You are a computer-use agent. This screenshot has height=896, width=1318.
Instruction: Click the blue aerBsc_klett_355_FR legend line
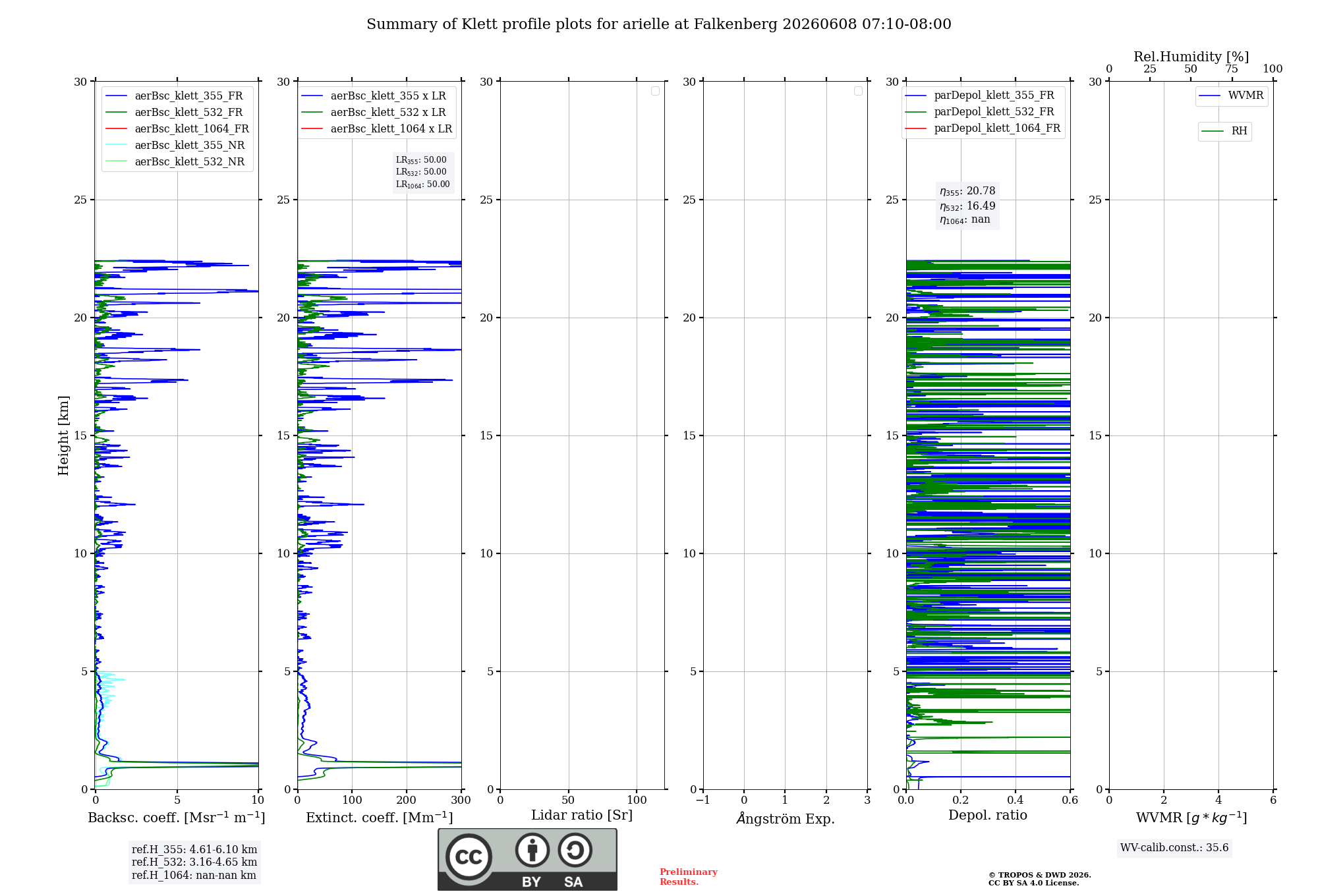[117, 96]
